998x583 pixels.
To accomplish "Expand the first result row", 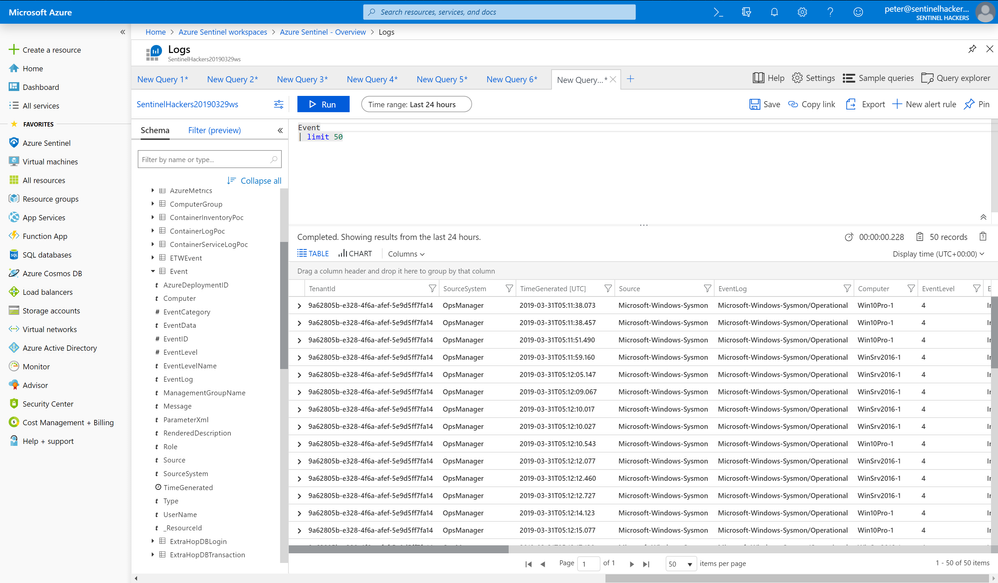I will click(x=299, y=306).
